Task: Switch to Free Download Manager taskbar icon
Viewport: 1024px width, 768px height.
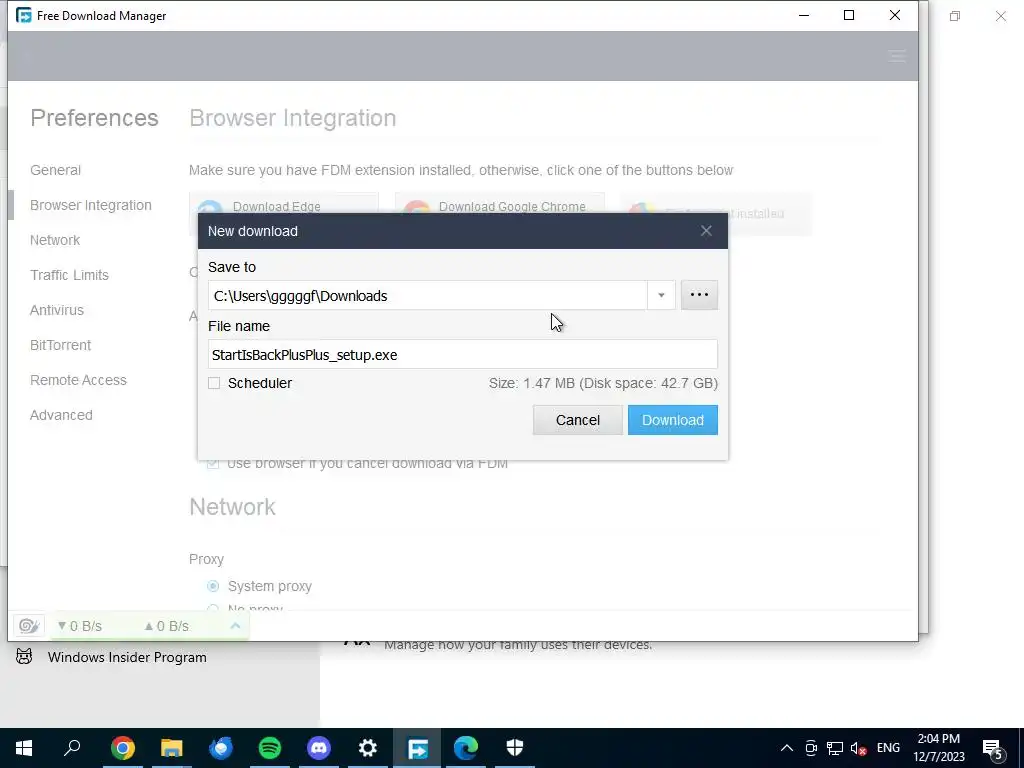Action: (417, 748)
